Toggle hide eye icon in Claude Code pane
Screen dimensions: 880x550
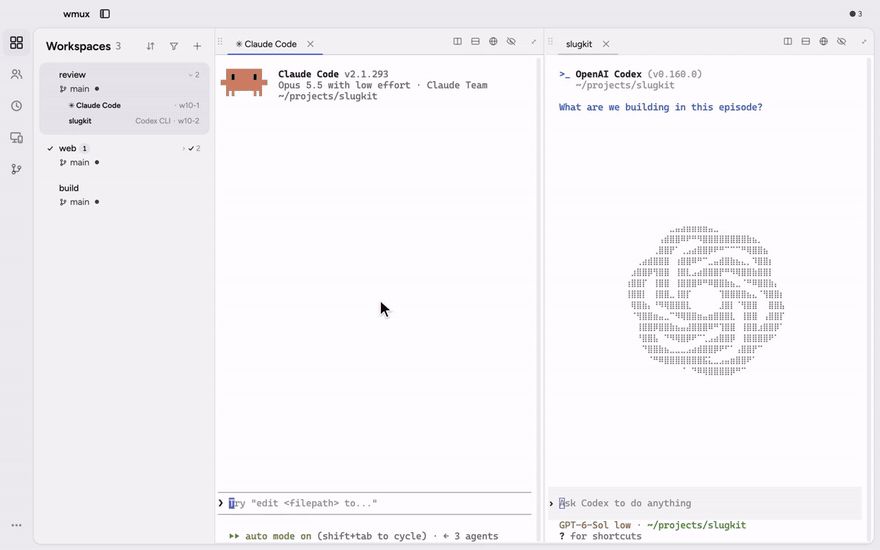(x=511, y=42)
